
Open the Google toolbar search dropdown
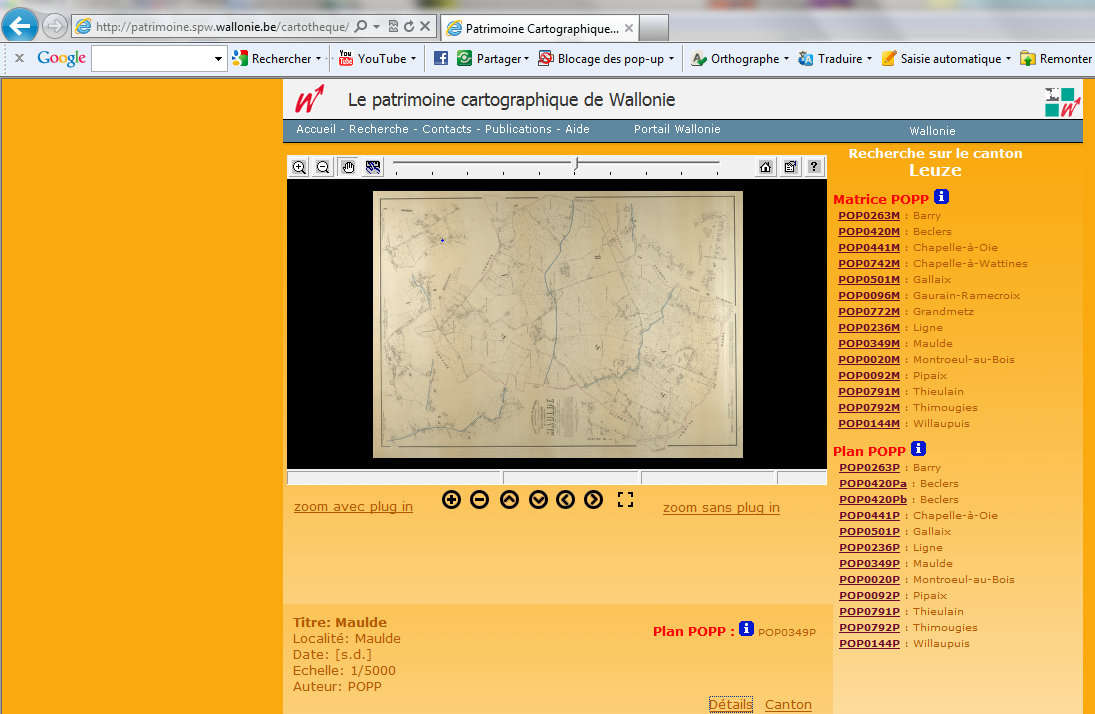point(219,59)
